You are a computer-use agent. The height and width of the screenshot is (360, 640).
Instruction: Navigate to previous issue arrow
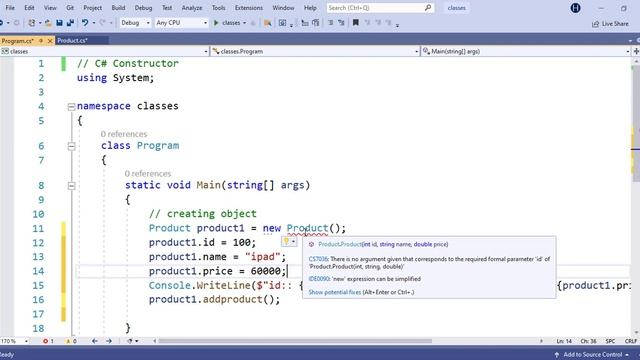click(x=95, y=341)
